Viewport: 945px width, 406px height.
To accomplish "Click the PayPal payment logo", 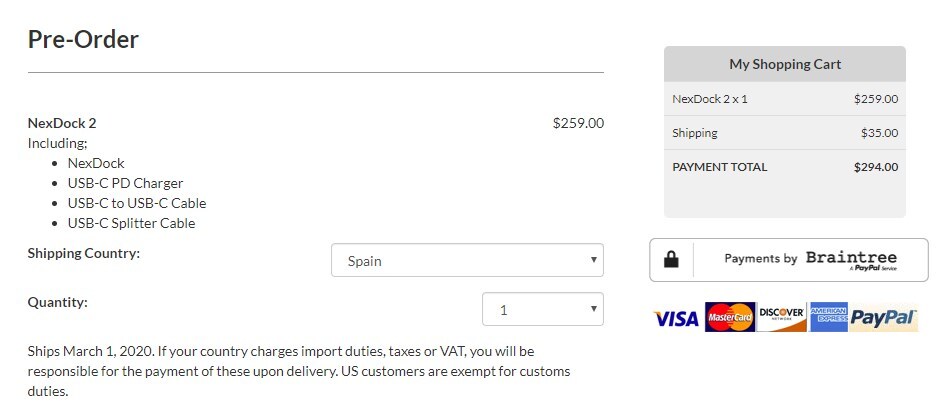I will pyautogui.click(x=884, y=317).
